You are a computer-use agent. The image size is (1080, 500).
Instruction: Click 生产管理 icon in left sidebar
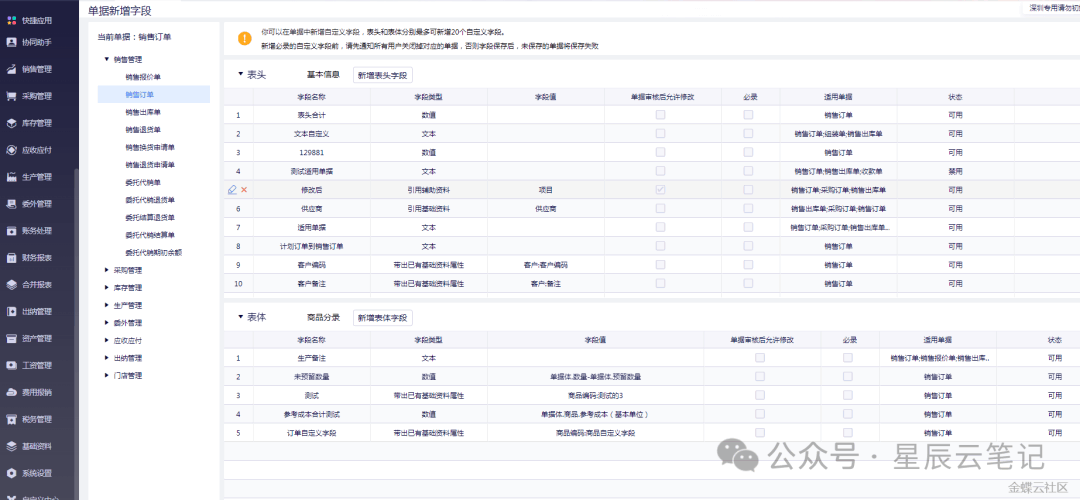click(x=10, y=177)
